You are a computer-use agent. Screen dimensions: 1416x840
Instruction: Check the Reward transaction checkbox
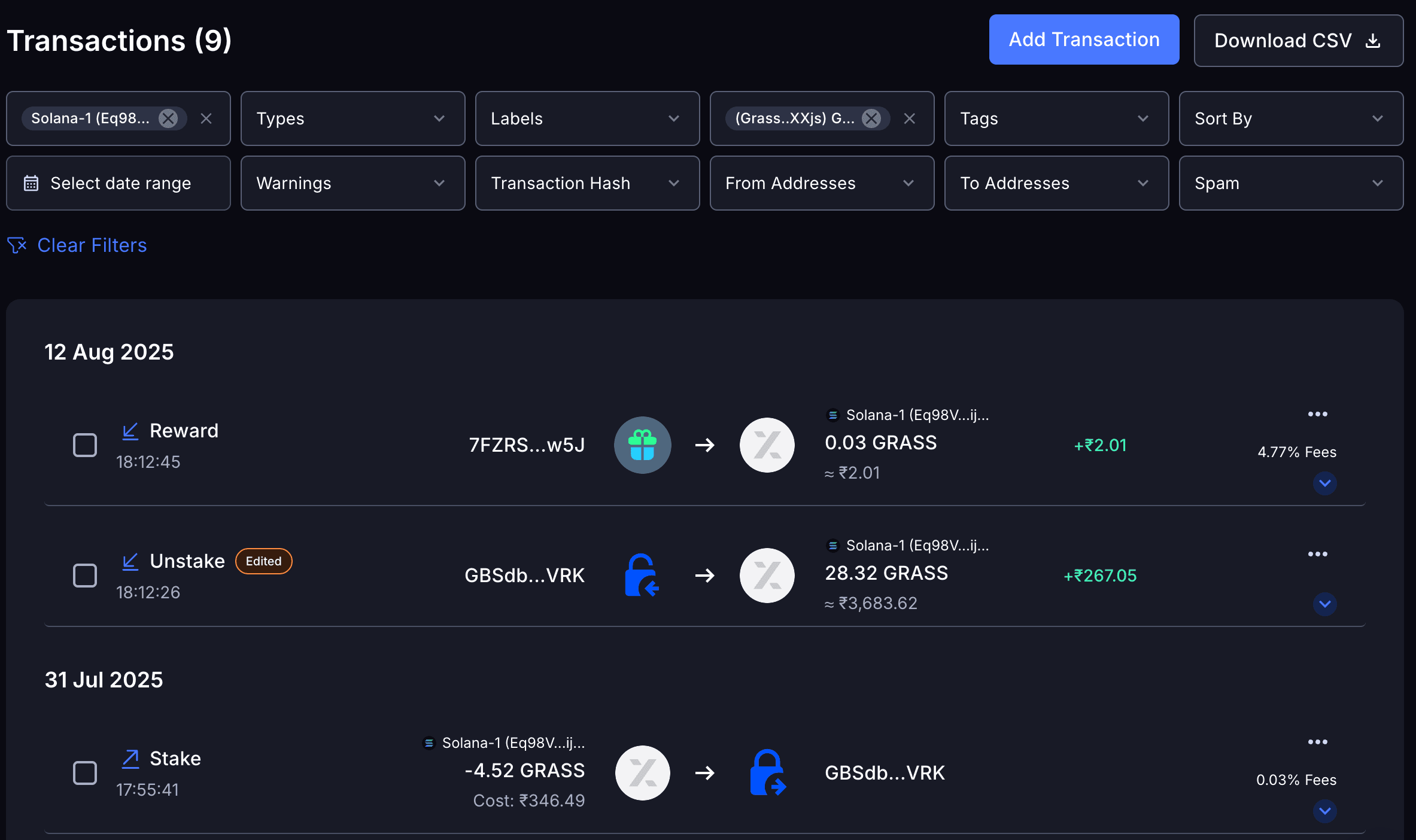85,445
